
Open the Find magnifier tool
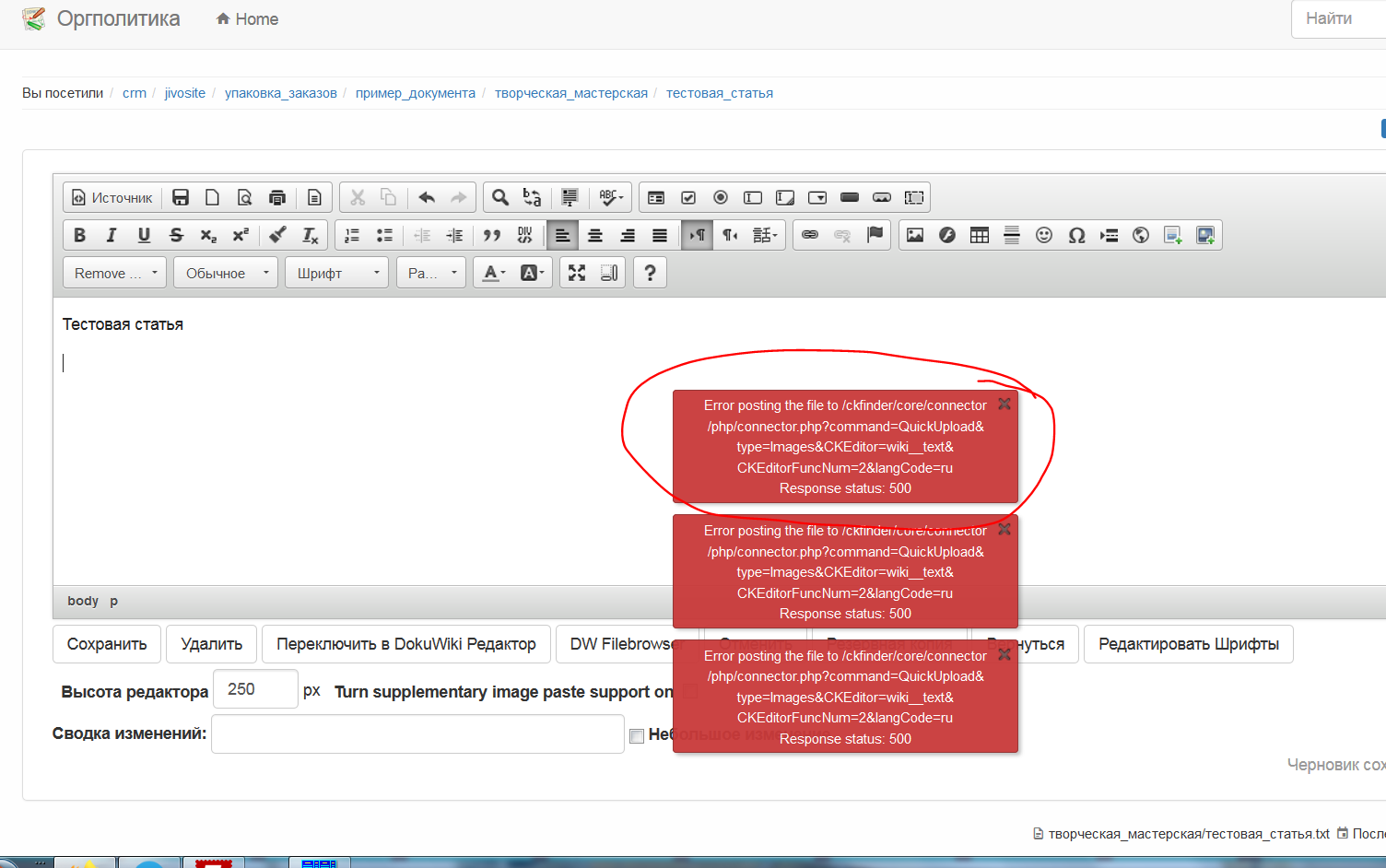[499, 197]
